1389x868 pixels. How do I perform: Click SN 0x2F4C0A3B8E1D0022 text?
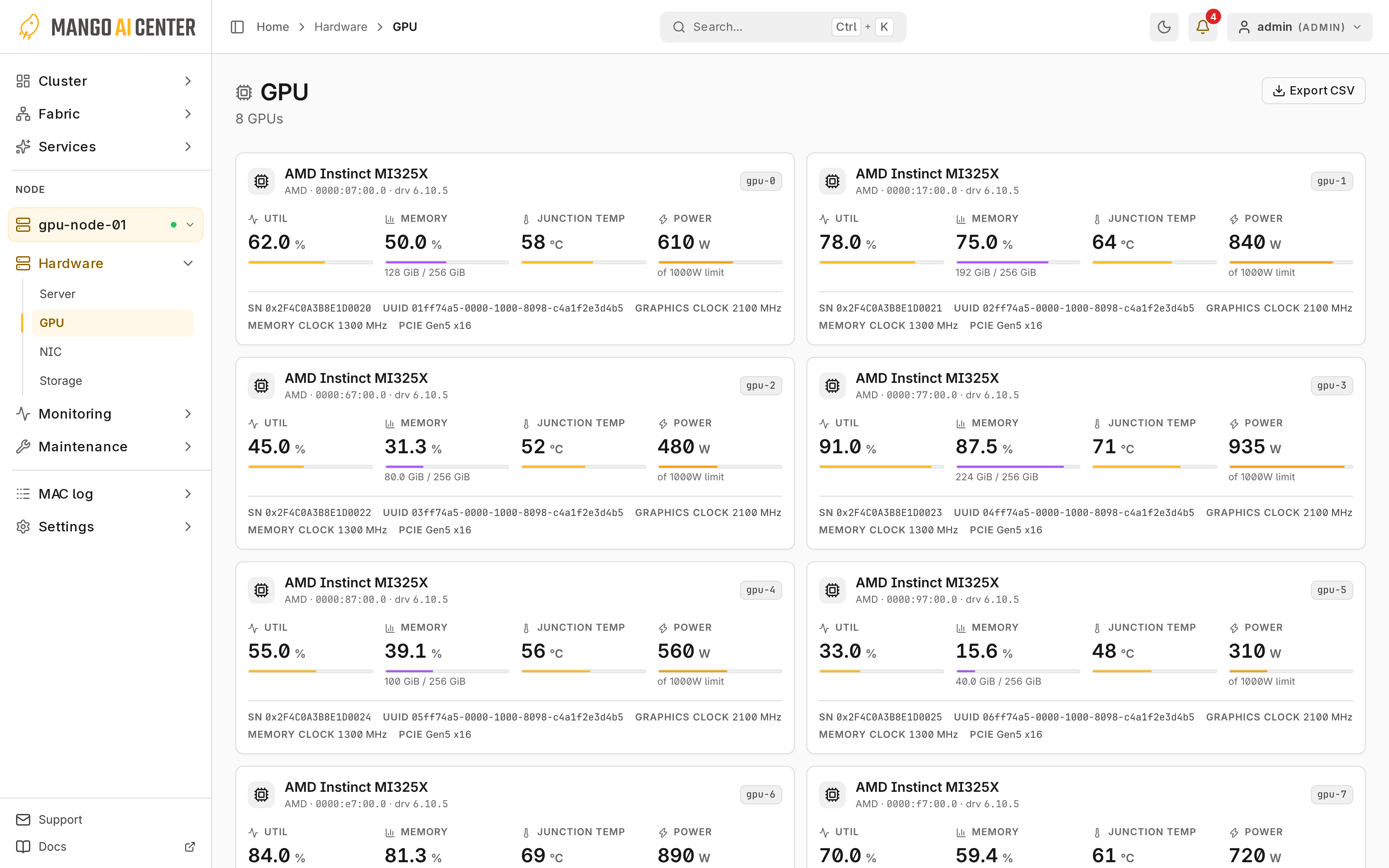pyautogui.click(x=309, y=513)
